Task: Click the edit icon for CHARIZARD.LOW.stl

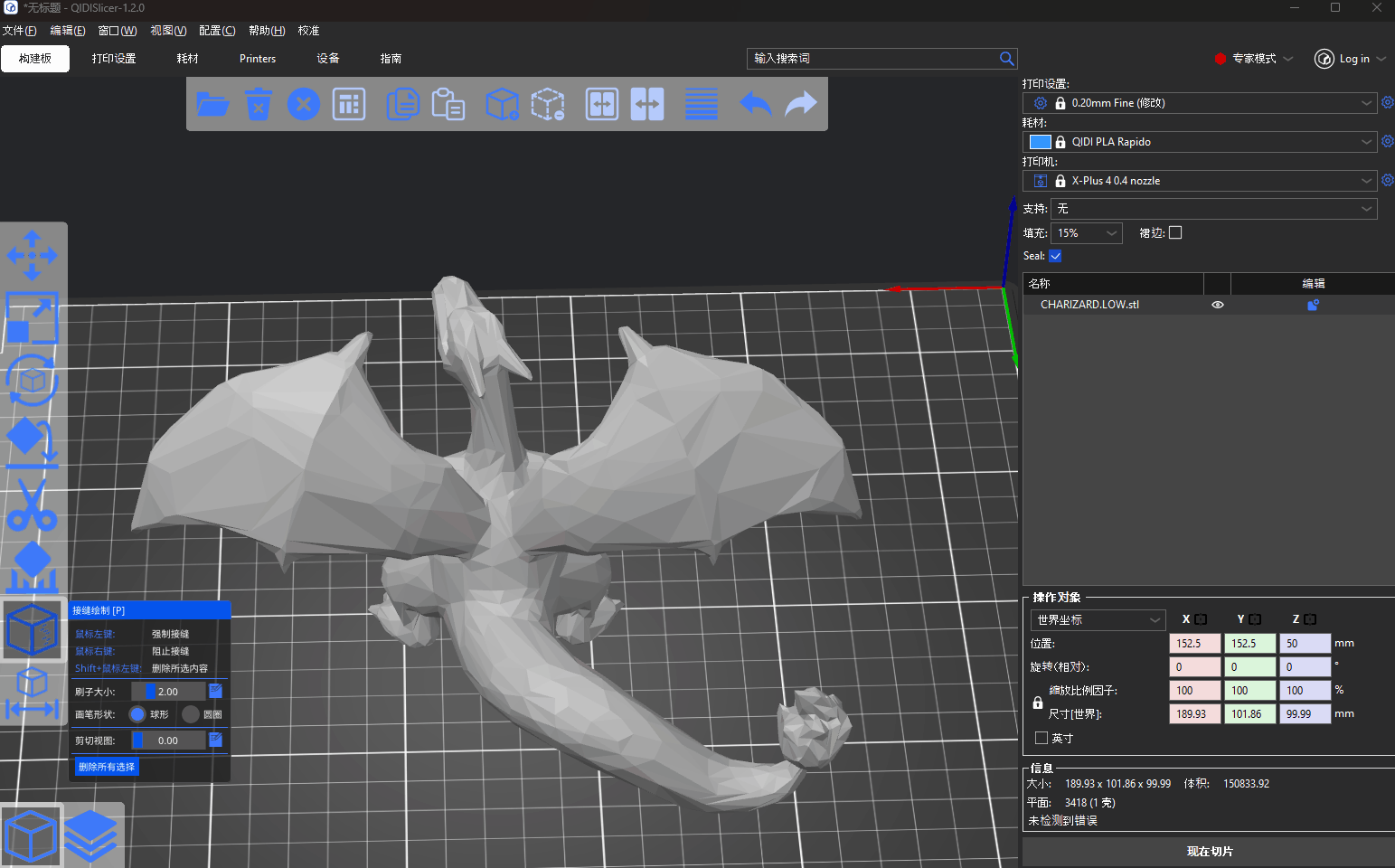Action: point(1313,305)
